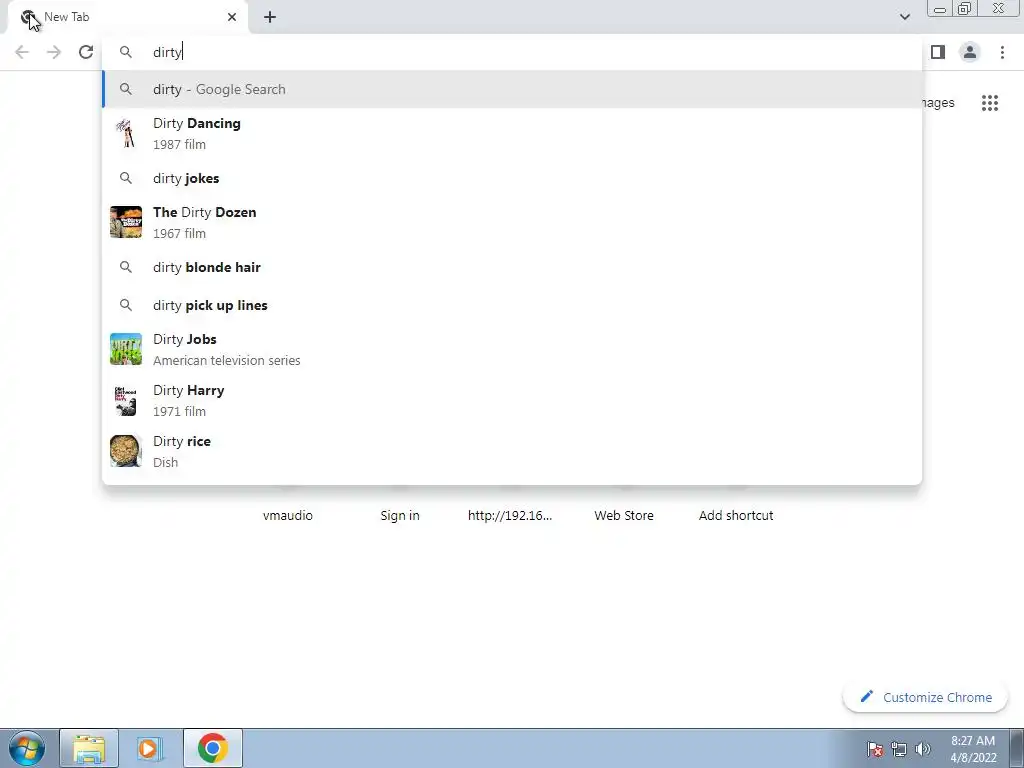Click the Dirty rice dish thumbnail
1024x768 pixels.
[126, 451]
